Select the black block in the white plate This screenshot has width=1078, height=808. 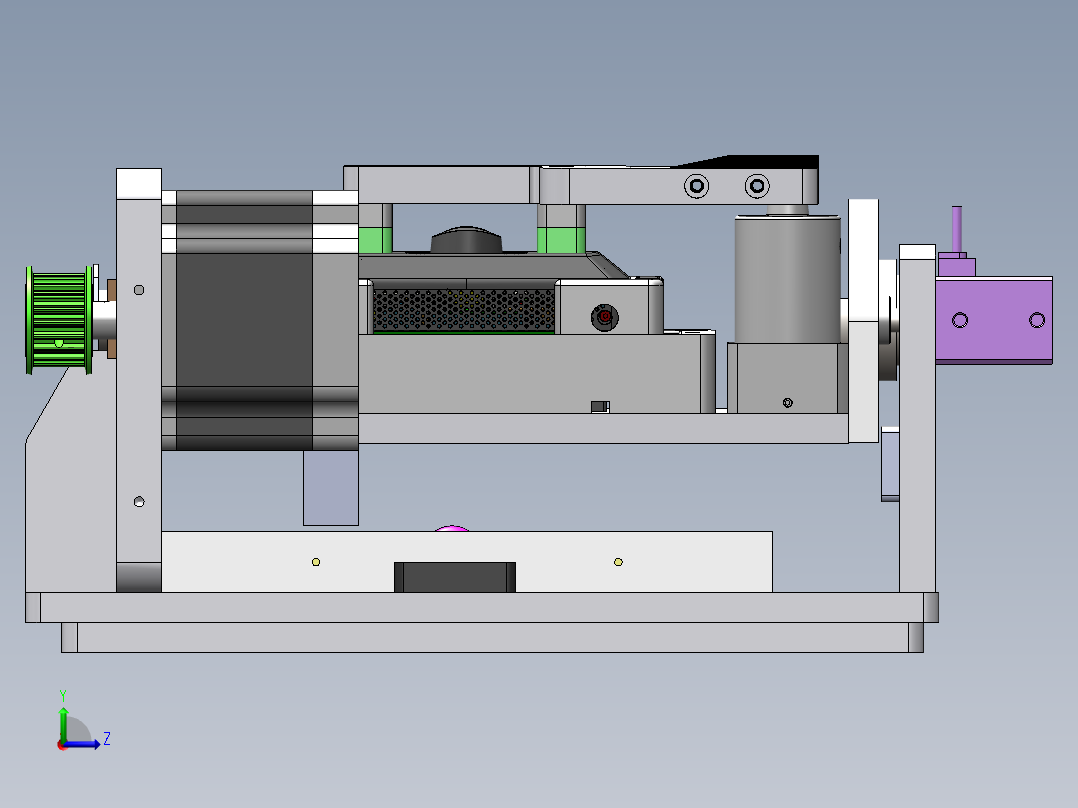(x=454, y=577)
